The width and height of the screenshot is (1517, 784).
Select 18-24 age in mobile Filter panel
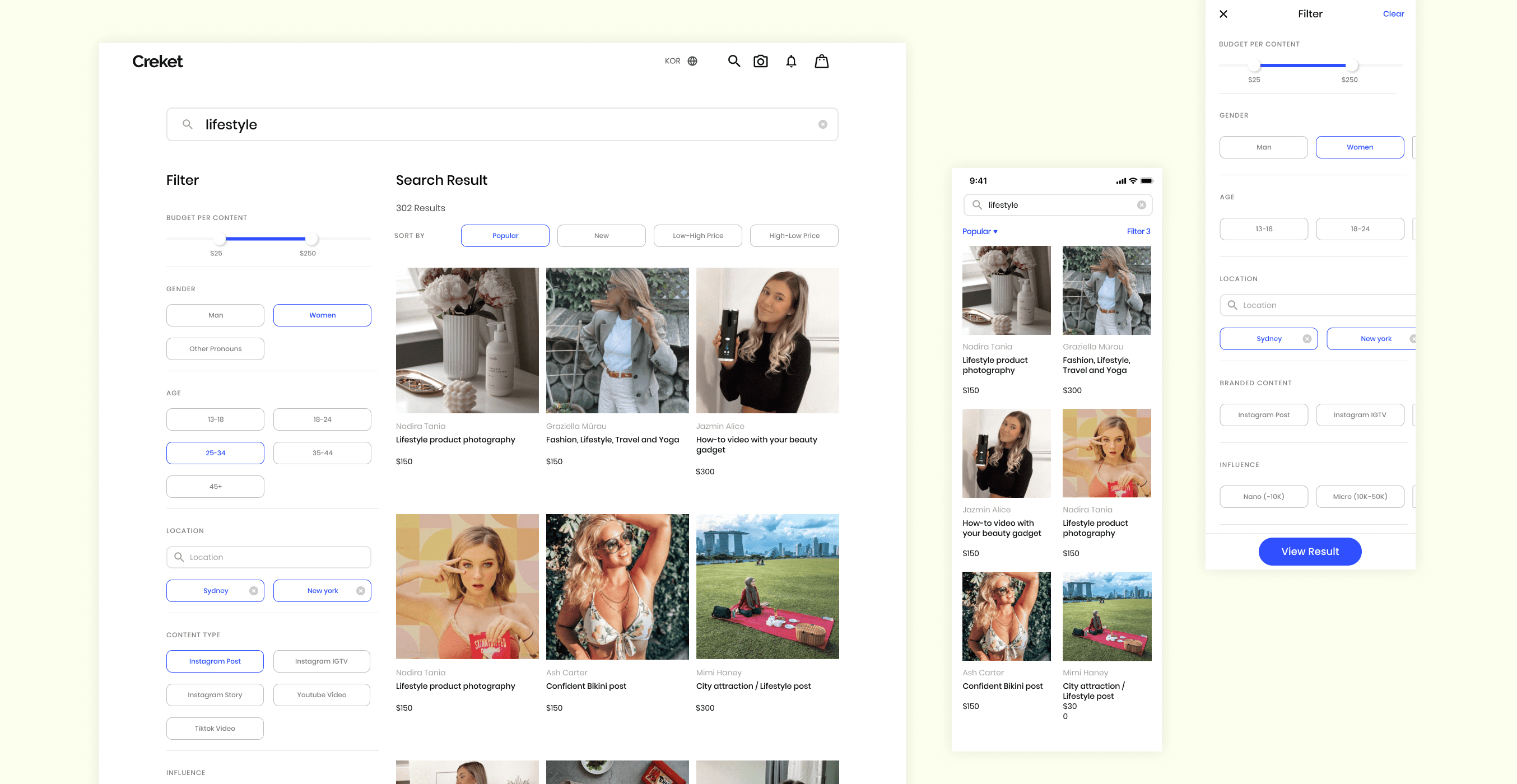click(x=1360, y=229)
